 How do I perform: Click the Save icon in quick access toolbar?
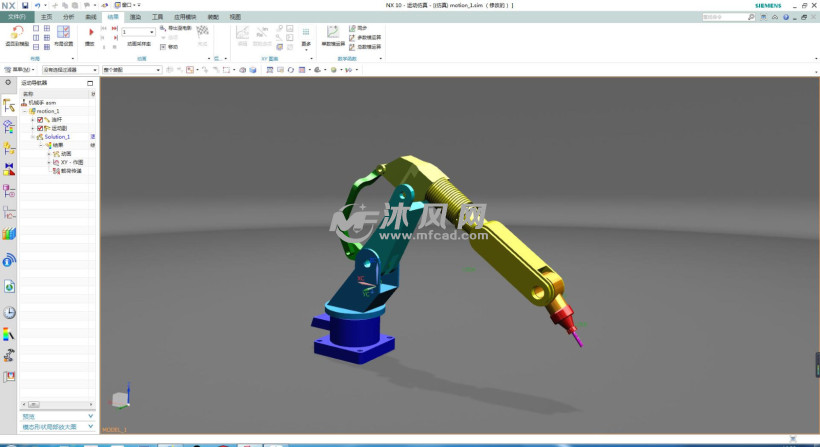(x=25, y=5)
